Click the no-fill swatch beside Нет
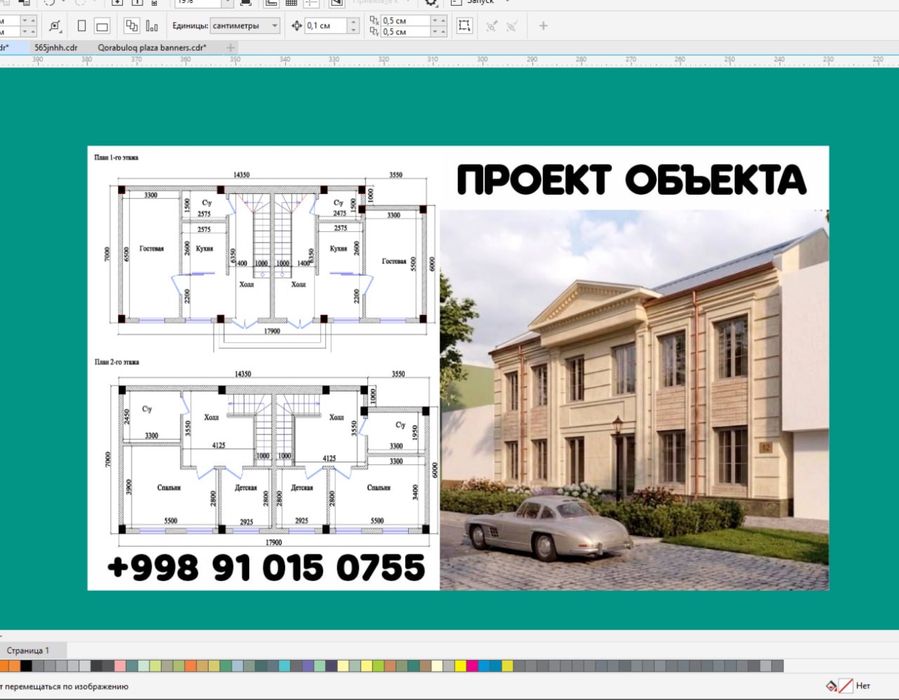The image size is (899, 700). (845, 686)
